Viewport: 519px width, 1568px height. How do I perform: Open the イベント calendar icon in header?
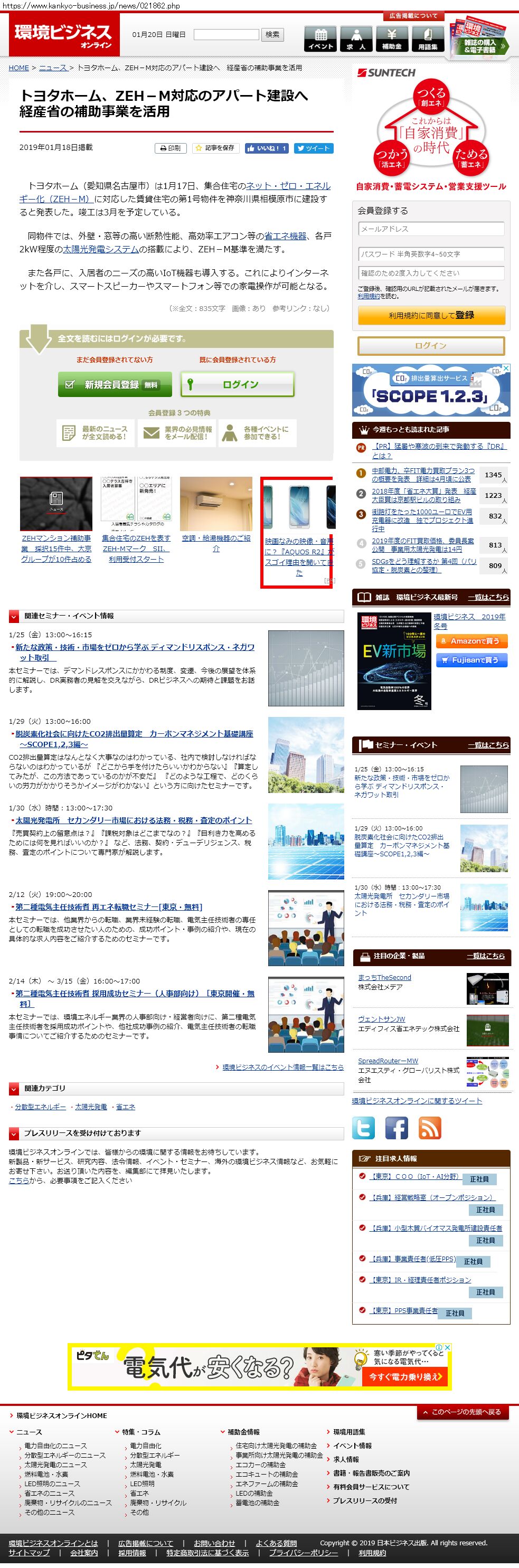[320, 39]
